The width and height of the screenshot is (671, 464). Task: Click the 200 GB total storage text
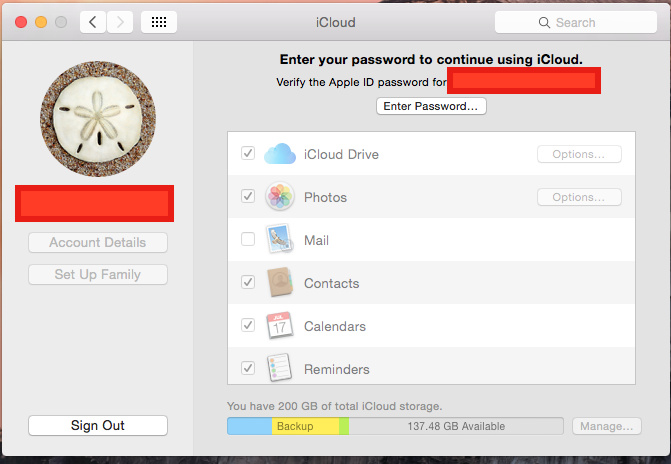pos(334,406)
